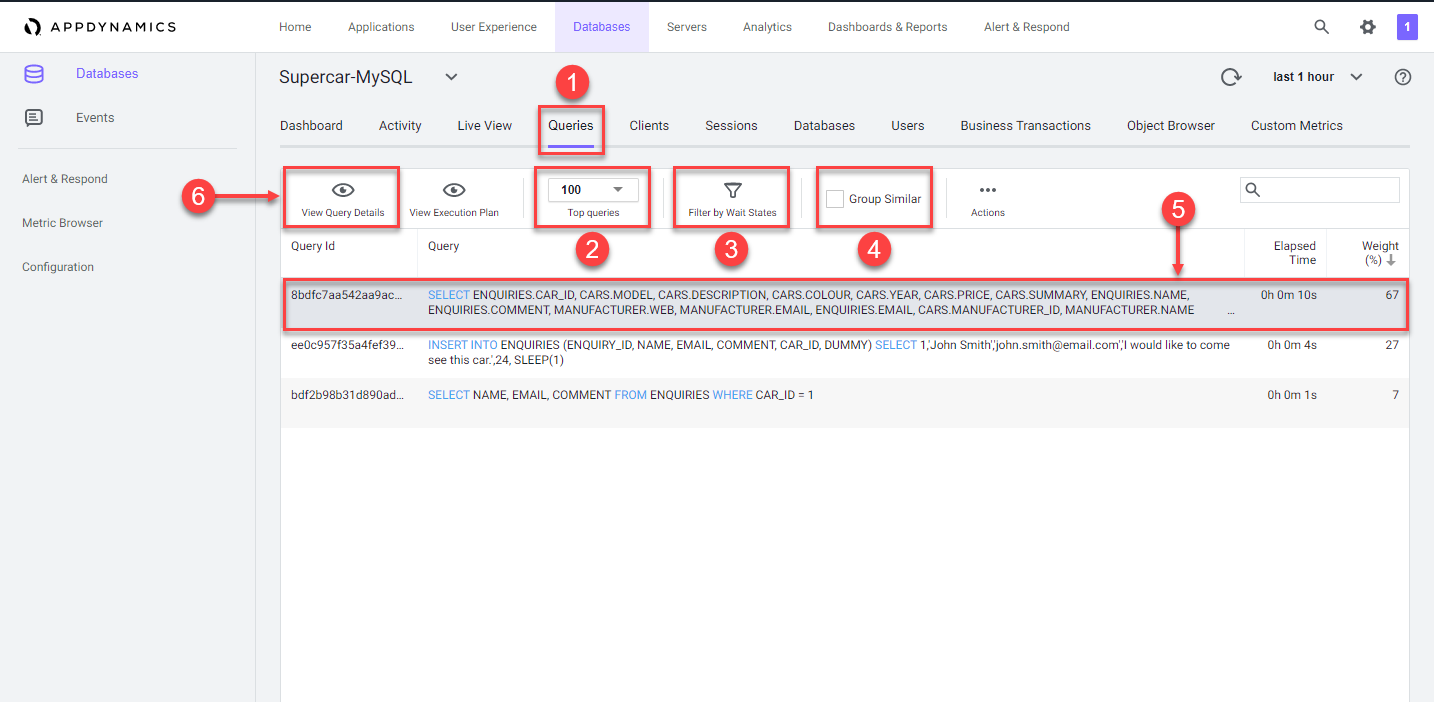Sort by Elapsed Time column header
1434x702 pixels.
click(x=1295, y=253)
